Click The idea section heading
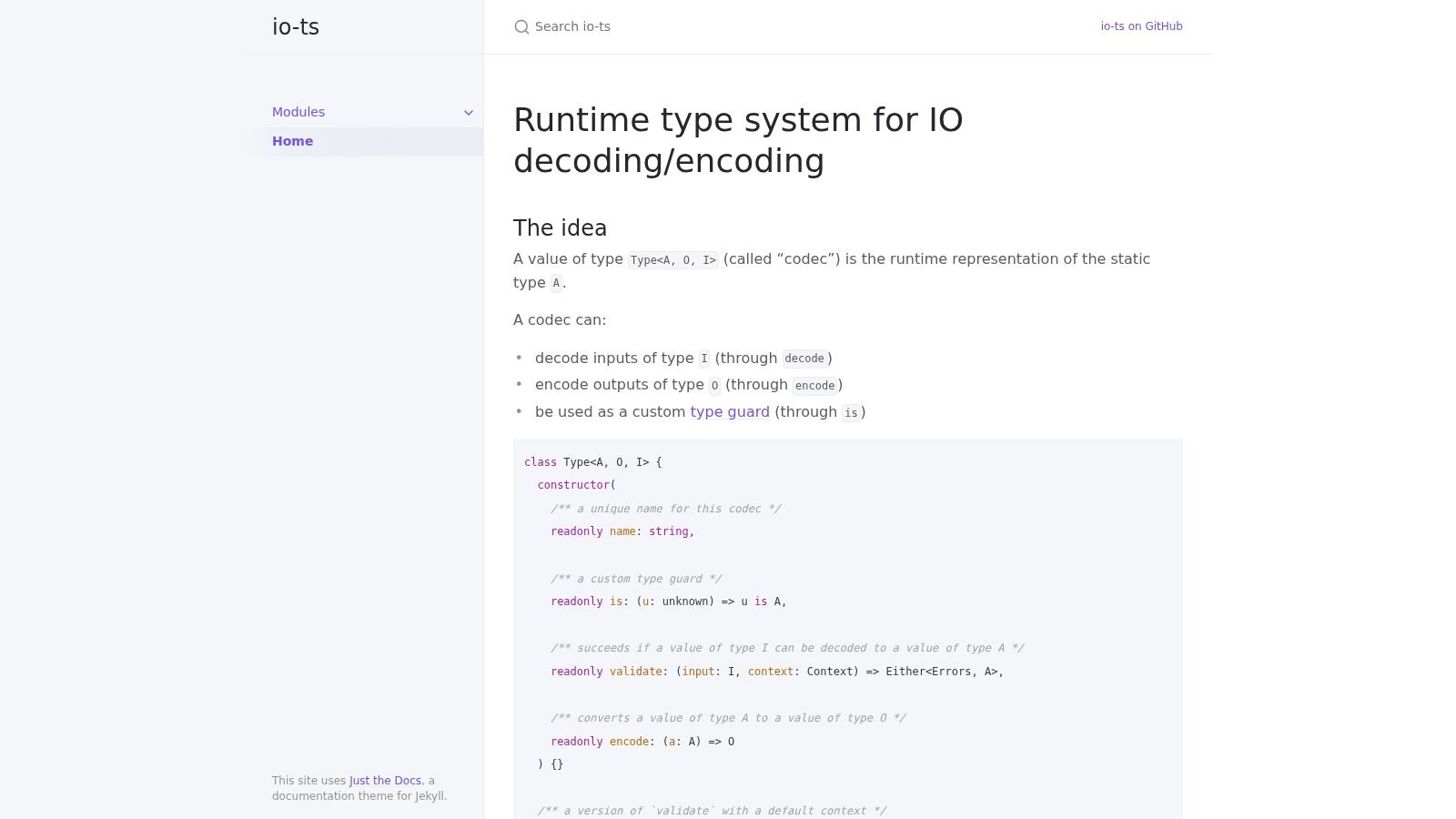This screenshot has width=1456, height=819. [x=559, y=227]
